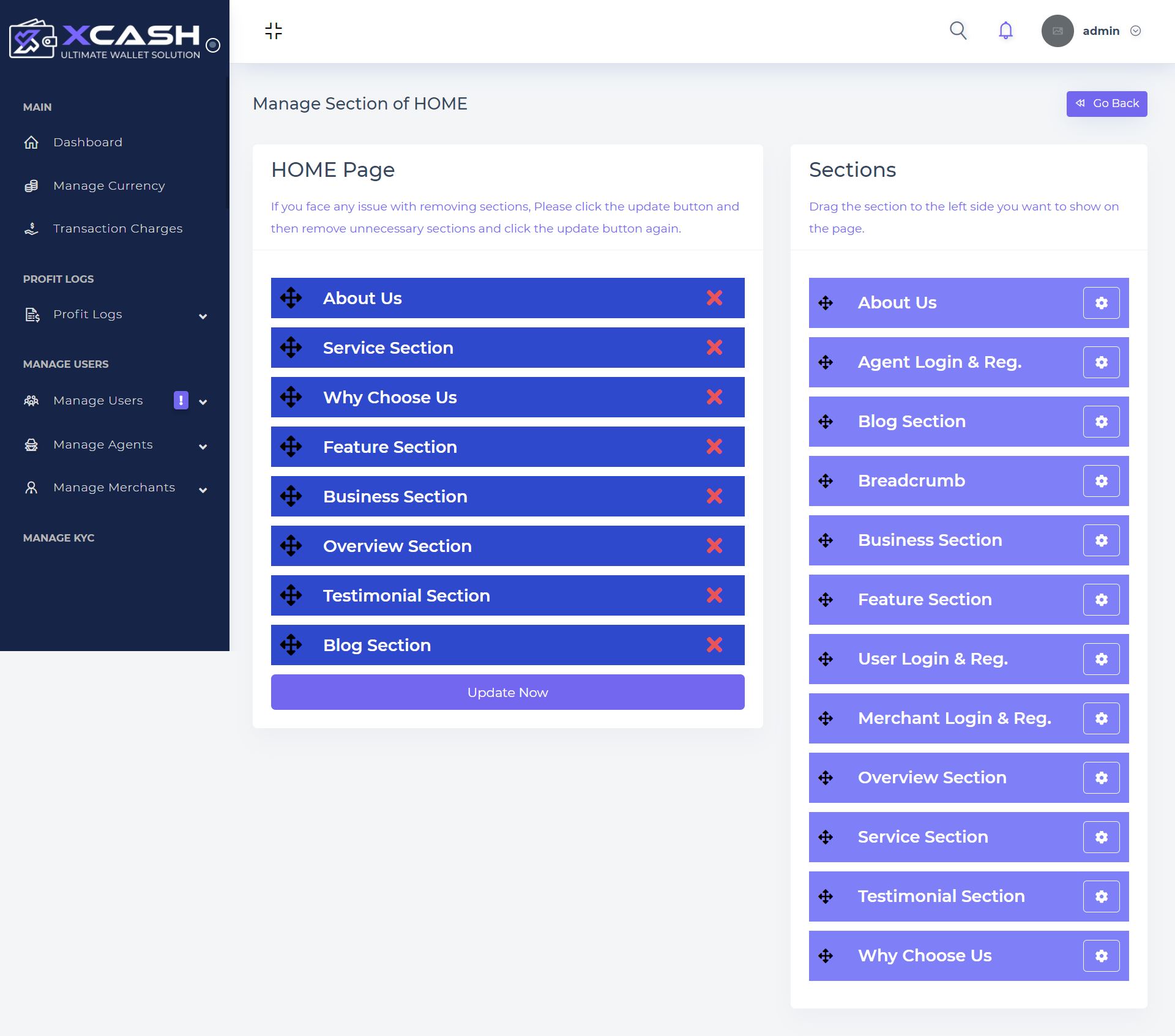The width and height of the screenshot is (1175, 1036).
Task: Toggle sidebar collapse circle next to logo
Action: [x=213, y=45]
